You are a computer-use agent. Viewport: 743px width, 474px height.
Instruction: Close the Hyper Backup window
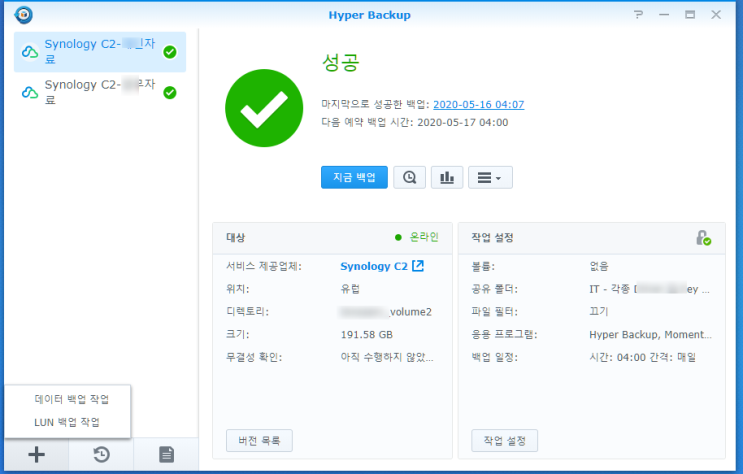pyautogui.click(x=716, y=15)
